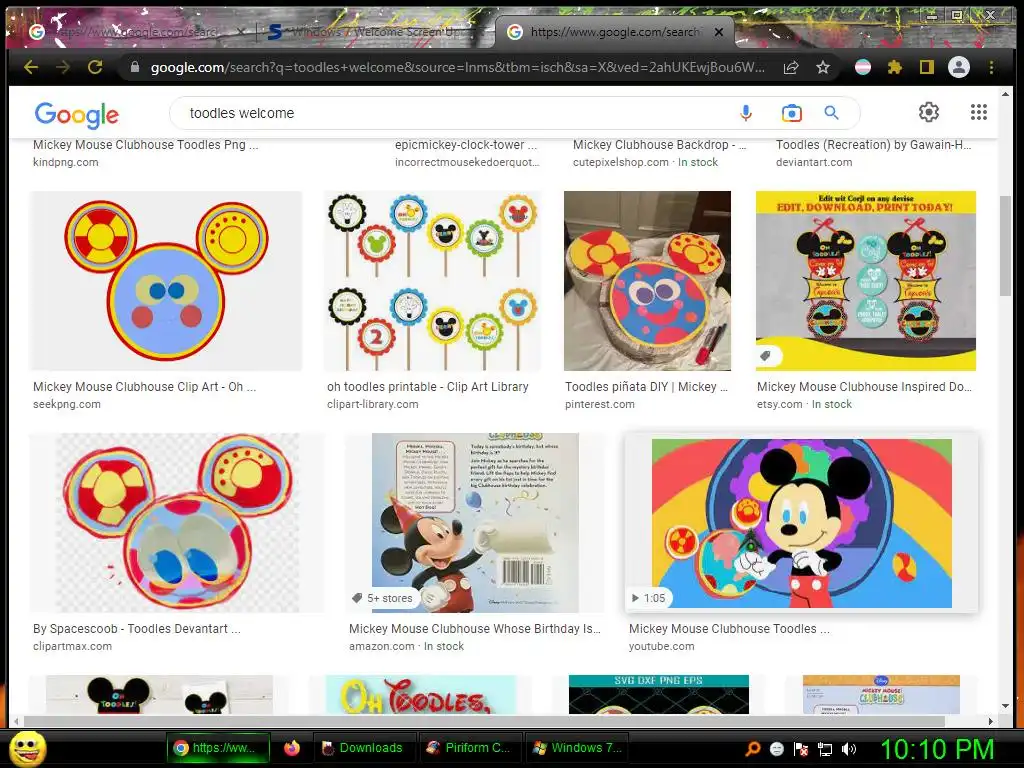Open the Downloads taskbar window
The image size is (1024, 768).
point(363,748)
